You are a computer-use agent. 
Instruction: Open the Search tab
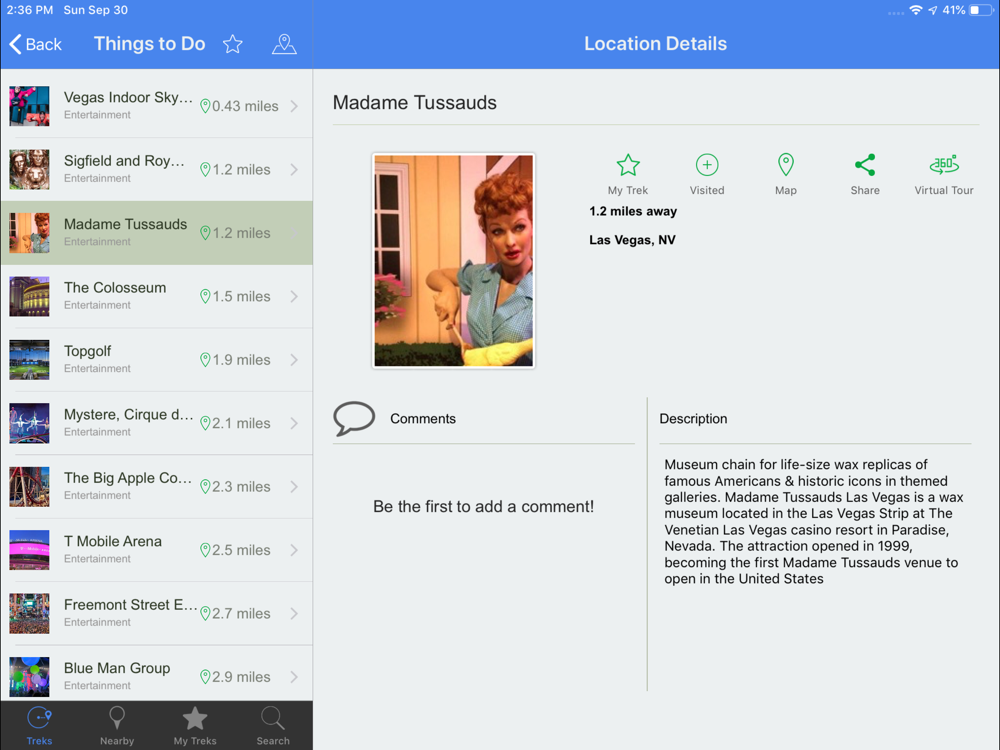tap(273, 726)
